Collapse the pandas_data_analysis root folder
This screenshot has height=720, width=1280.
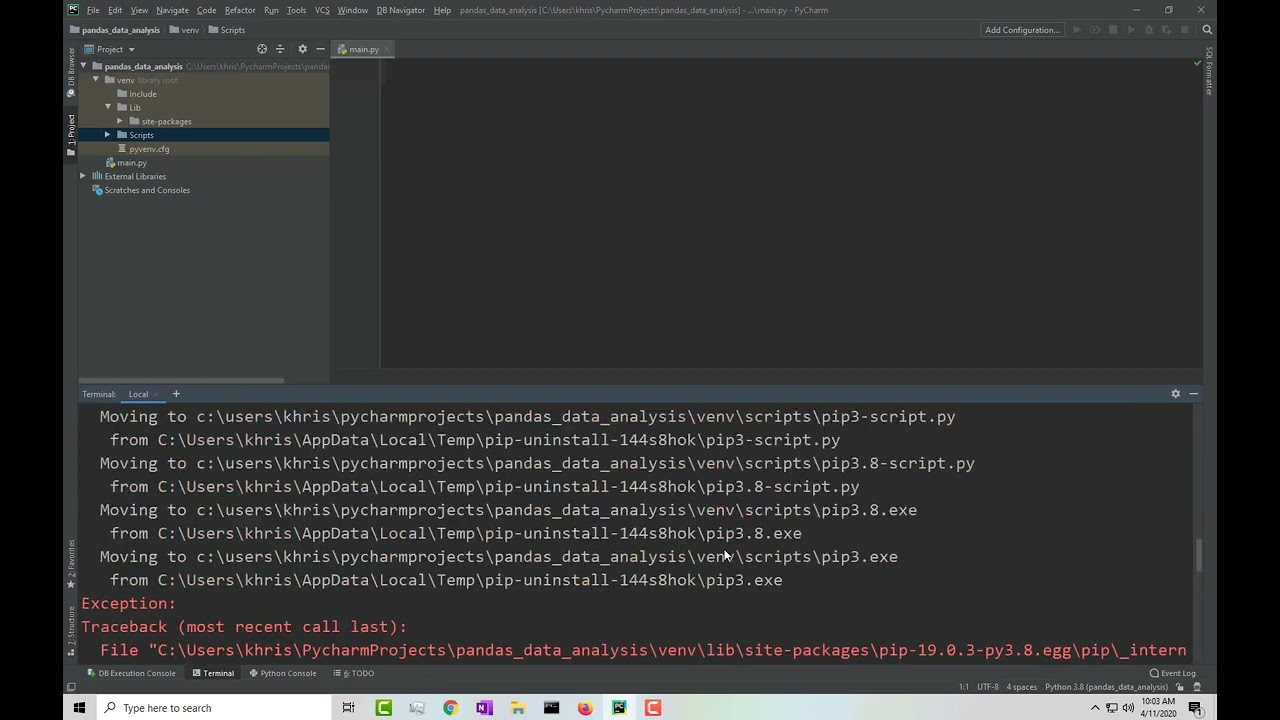(x=84, y=66)
